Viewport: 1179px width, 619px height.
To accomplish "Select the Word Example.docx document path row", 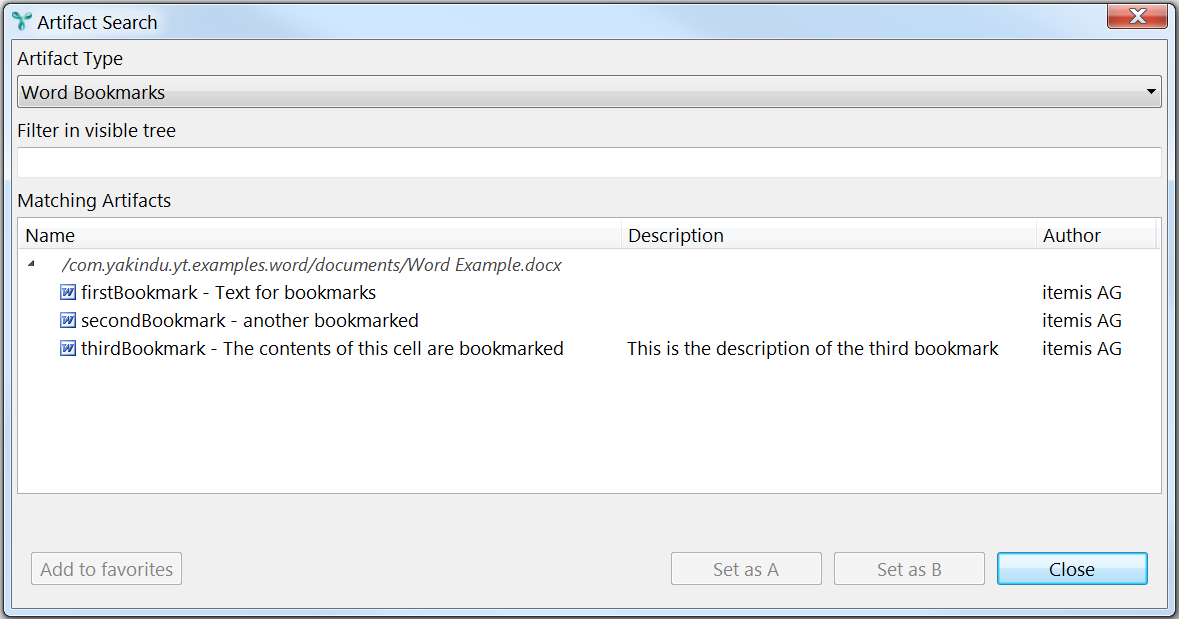I will [x=311, y=265].
